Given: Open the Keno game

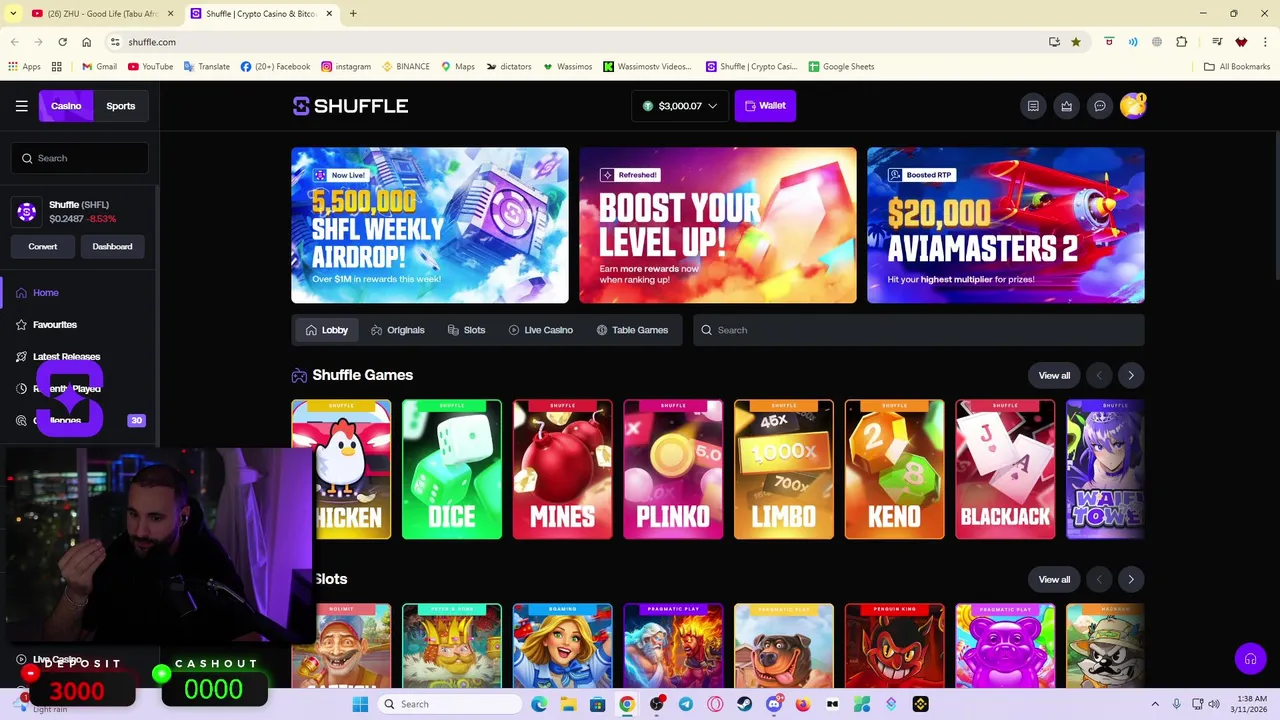Looking at the screenshot, I should tap(895, 469).
